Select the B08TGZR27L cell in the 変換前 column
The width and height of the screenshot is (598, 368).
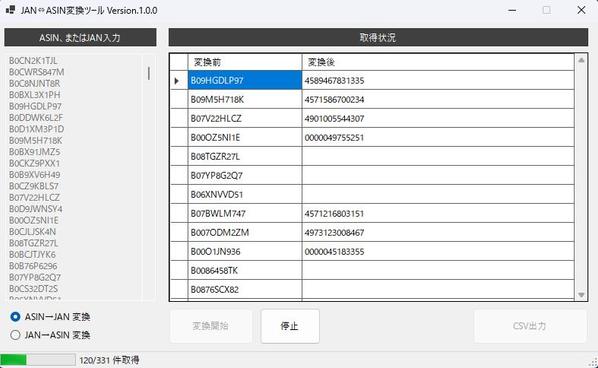(x=245, y=156)
